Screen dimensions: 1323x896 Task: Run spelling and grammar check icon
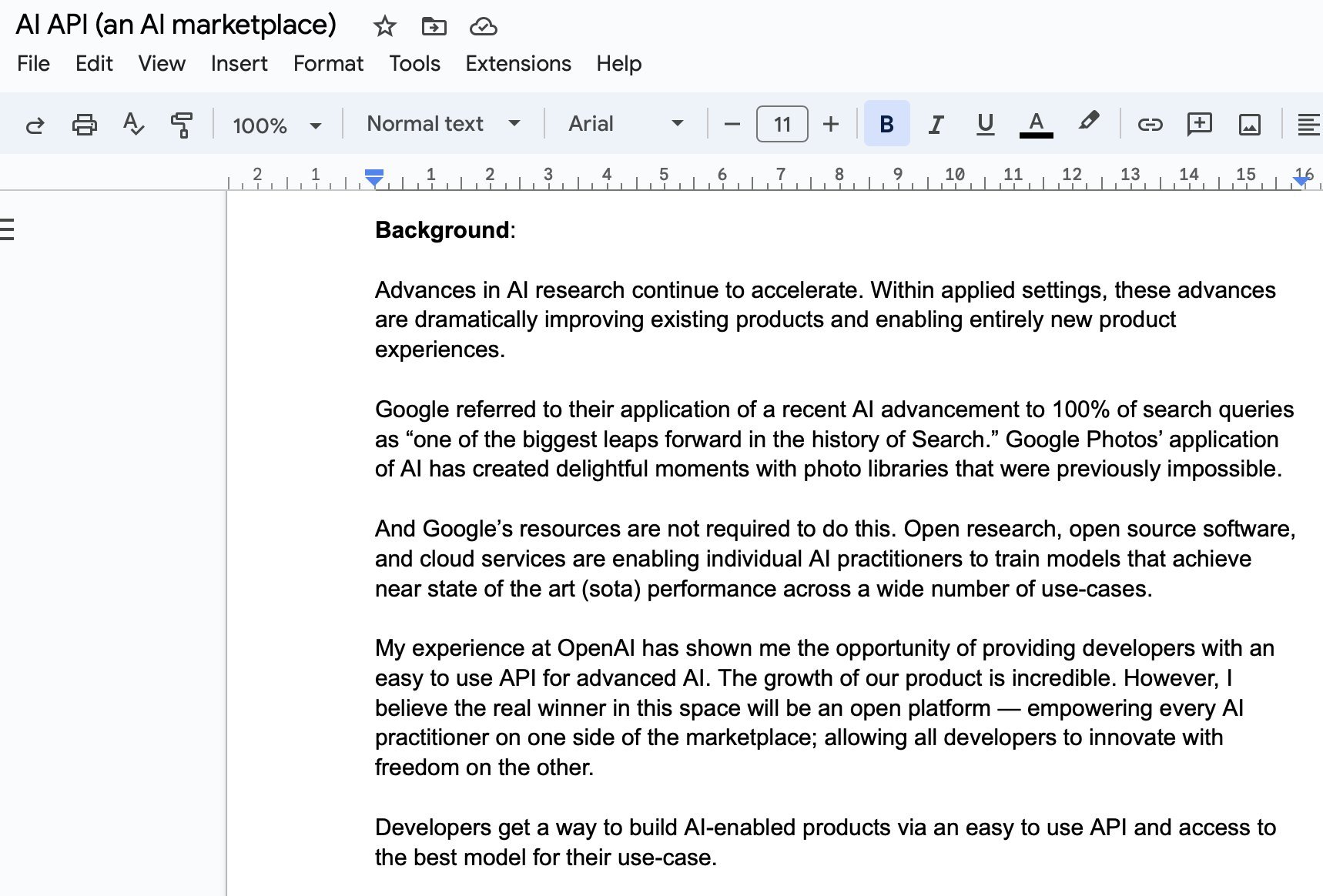coord(133,124)
